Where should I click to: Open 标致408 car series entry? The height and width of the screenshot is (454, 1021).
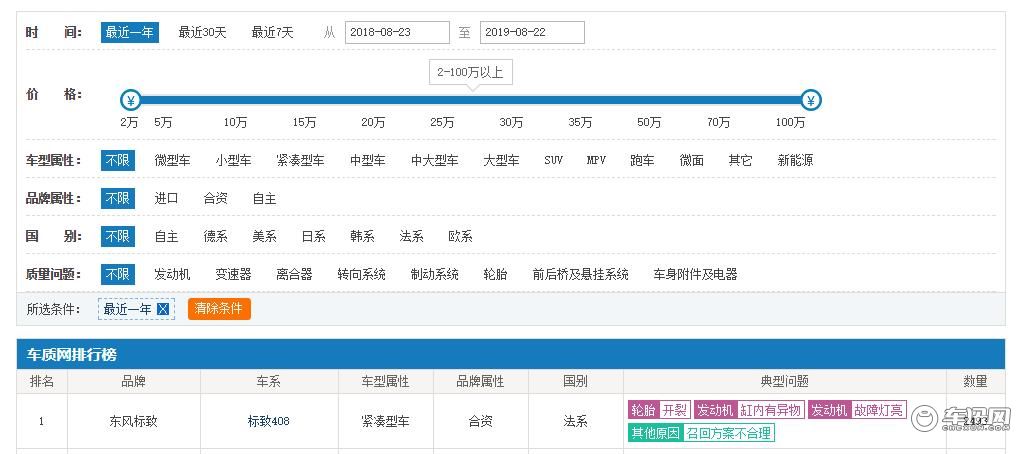[x=268, y=421]
